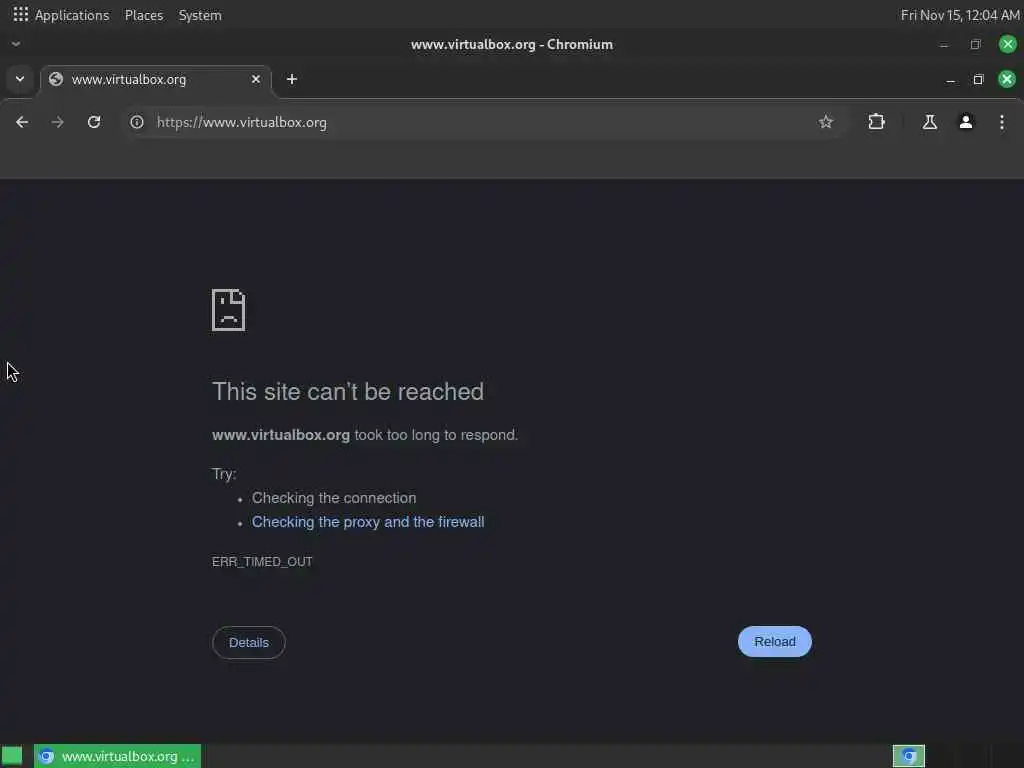Select the ERR_TIMED_OUT error code text
1024x768 pixels.
262,562
